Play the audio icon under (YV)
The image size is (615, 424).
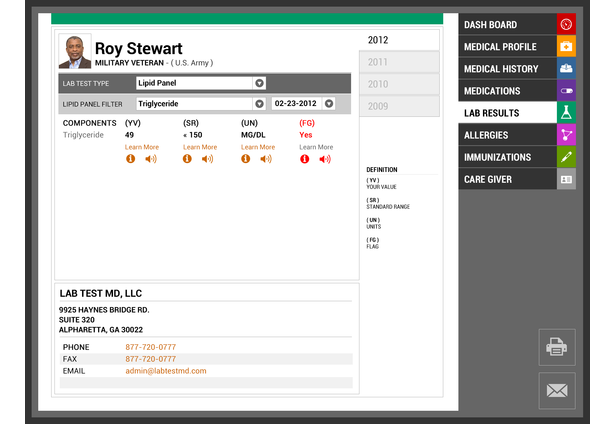click(151, 159)
